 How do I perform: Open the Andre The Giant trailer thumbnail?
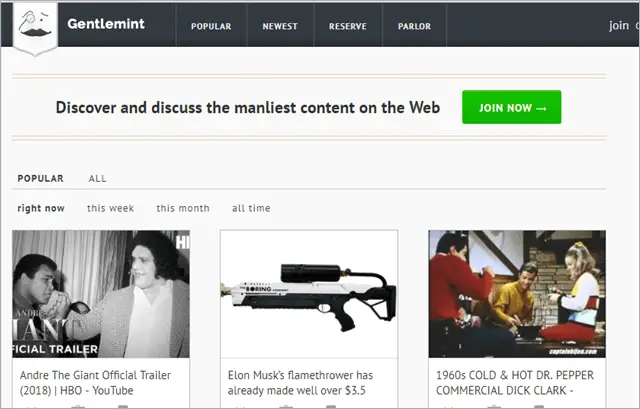[101, 294]
